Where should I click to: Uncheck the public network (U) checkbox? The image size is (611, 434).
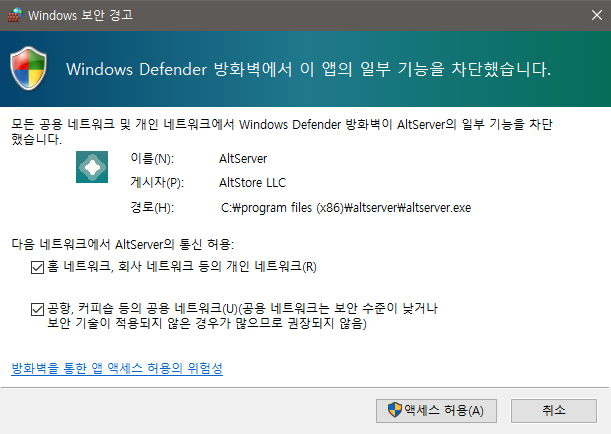tap(37, 310)
